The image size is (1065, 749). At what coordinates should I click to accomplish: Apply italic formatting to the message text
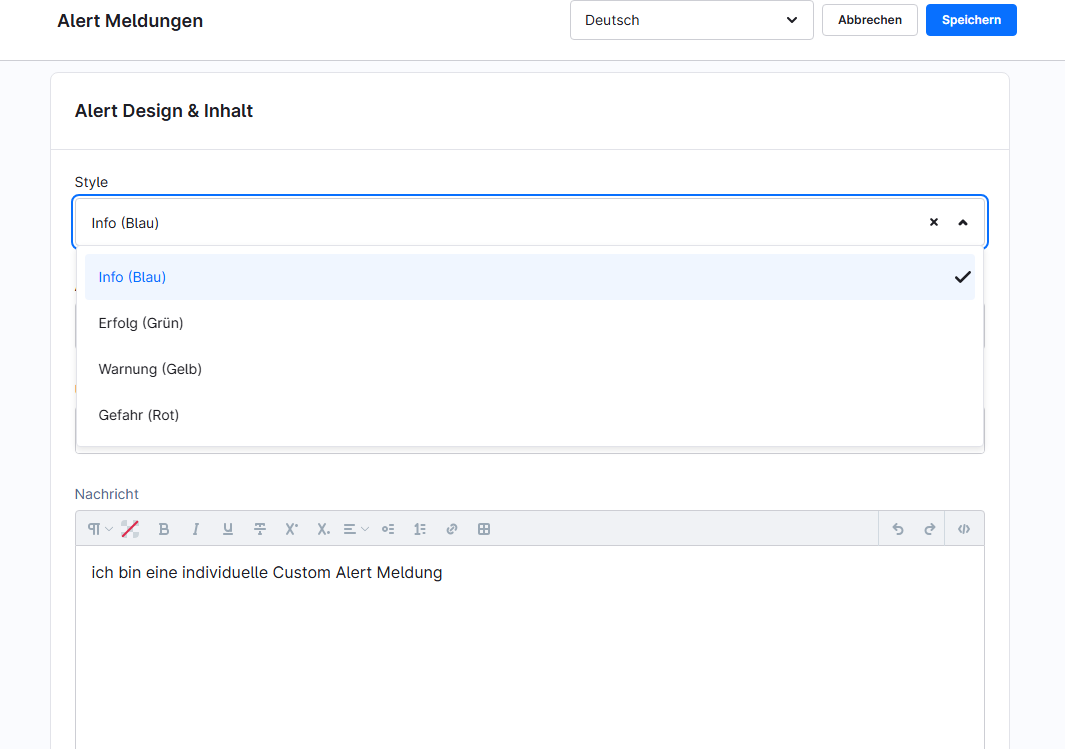point(196,528)
